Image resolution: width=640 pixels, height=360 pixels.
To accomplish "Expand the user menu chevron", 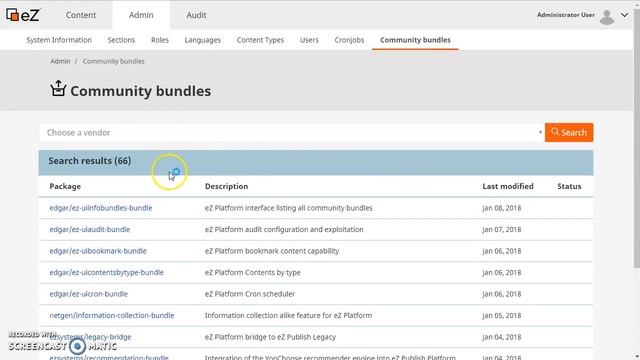I will point(624,15).
